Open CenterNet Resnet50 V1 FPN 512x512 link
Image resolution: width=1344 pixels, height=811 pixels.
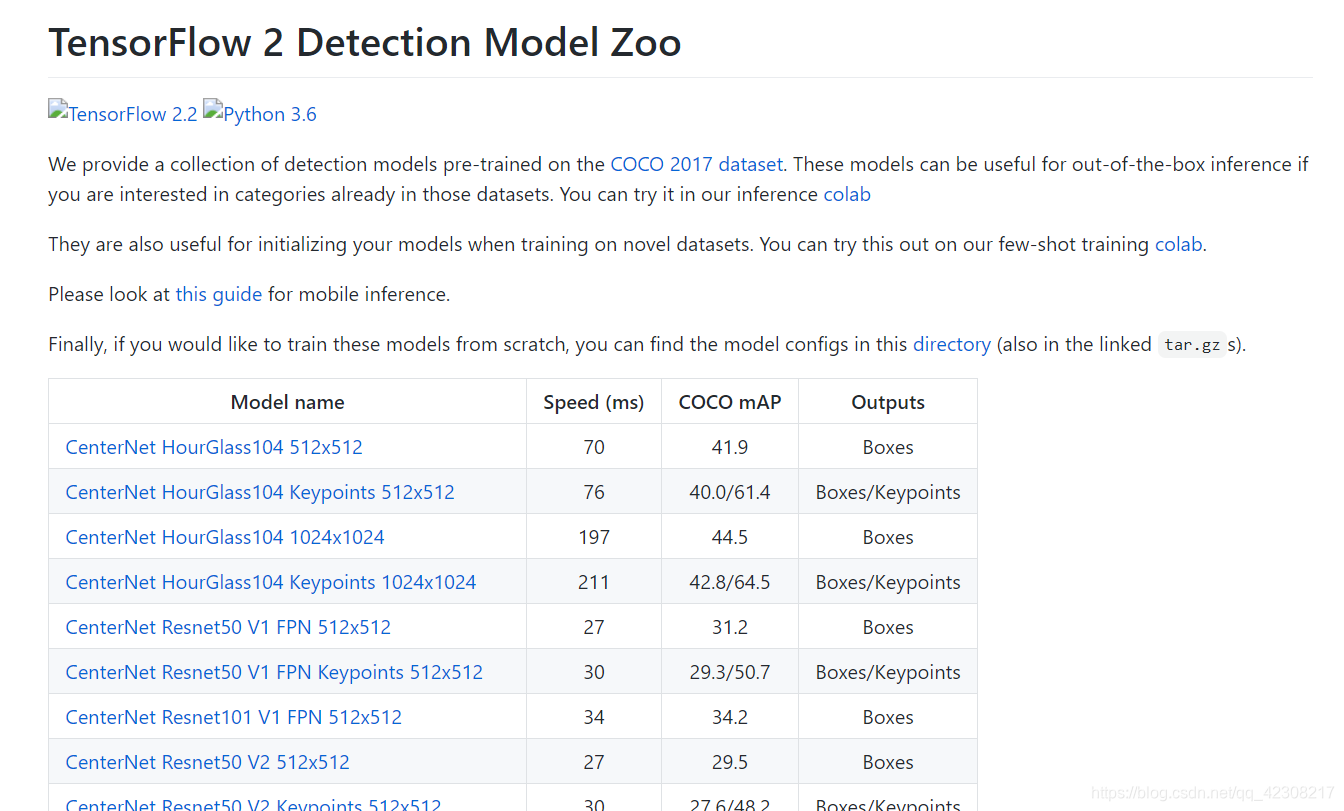click(228, 627)
